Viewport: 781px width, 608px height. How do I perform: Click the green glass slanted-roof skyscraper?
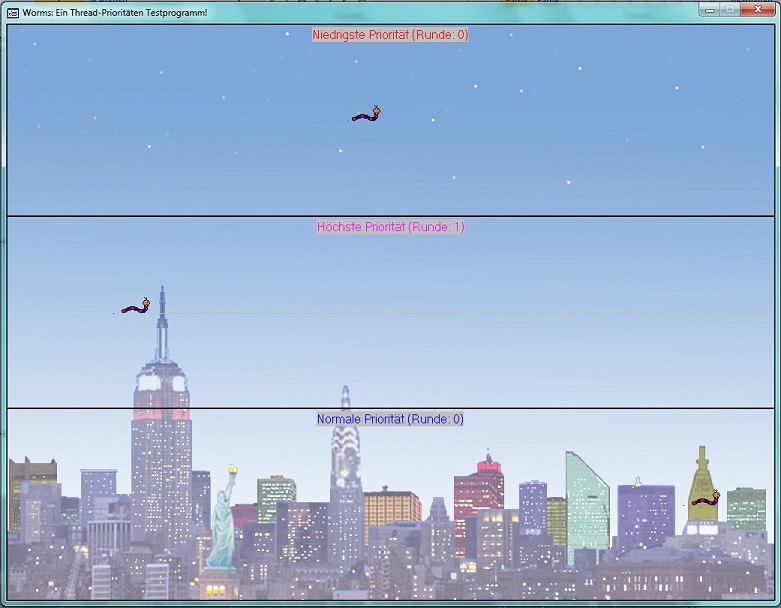586,505
